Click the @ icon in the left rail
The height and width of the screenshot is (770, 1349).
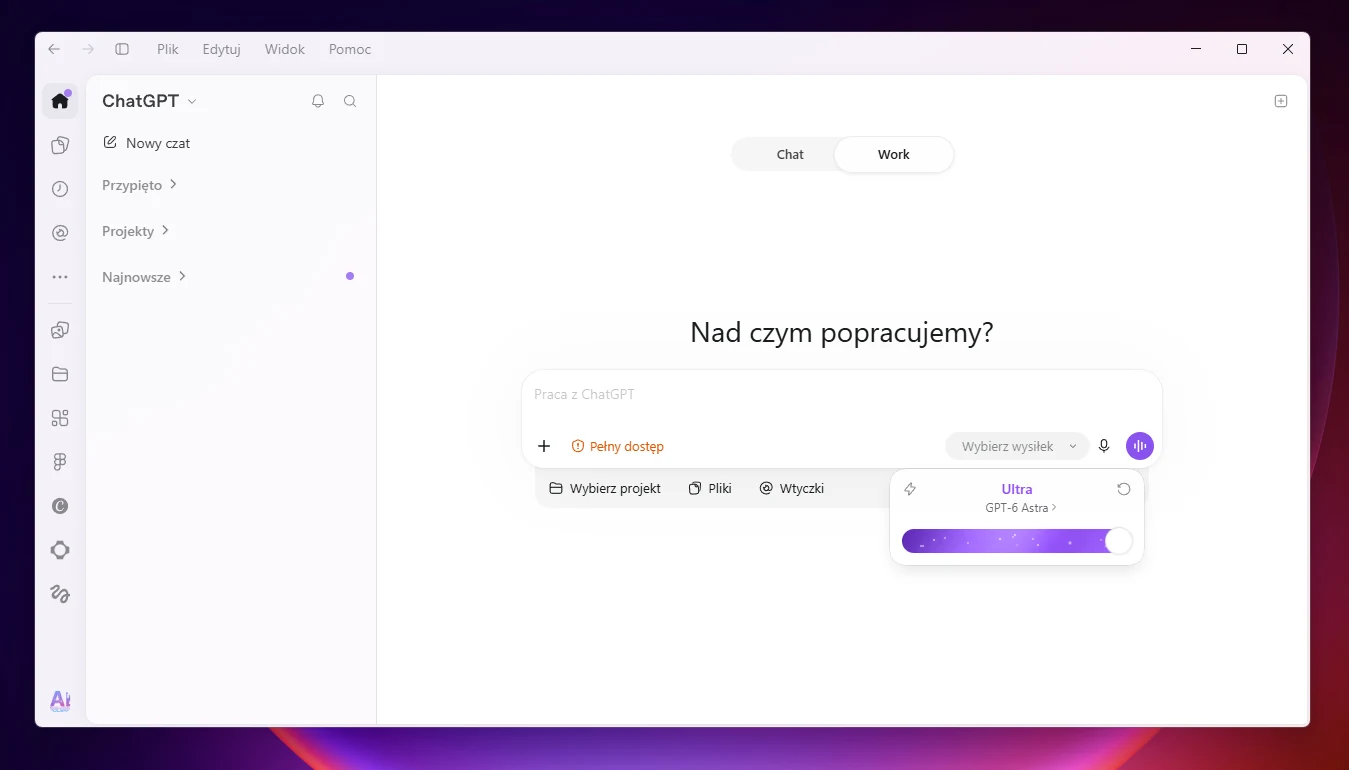[60, 233]
